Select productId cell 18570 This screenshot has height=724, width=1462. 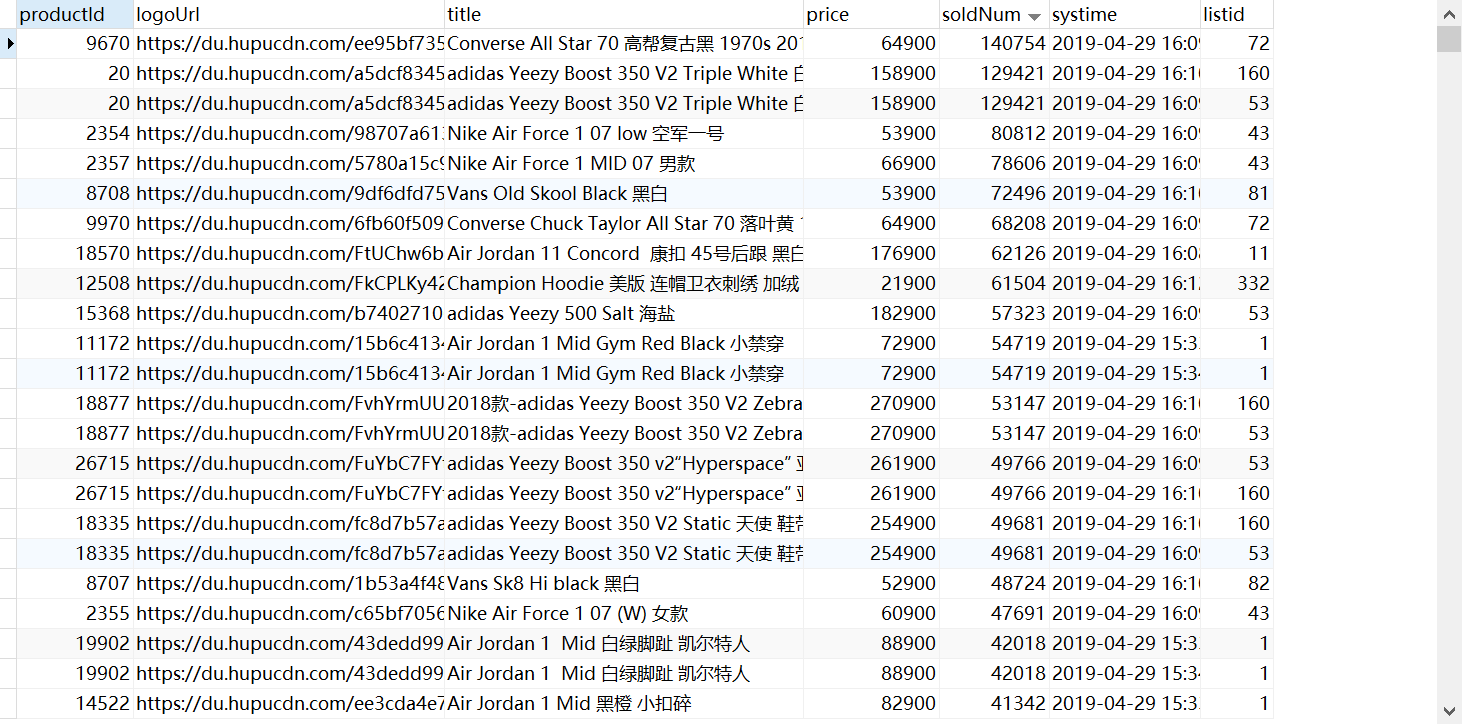point(75,254)
